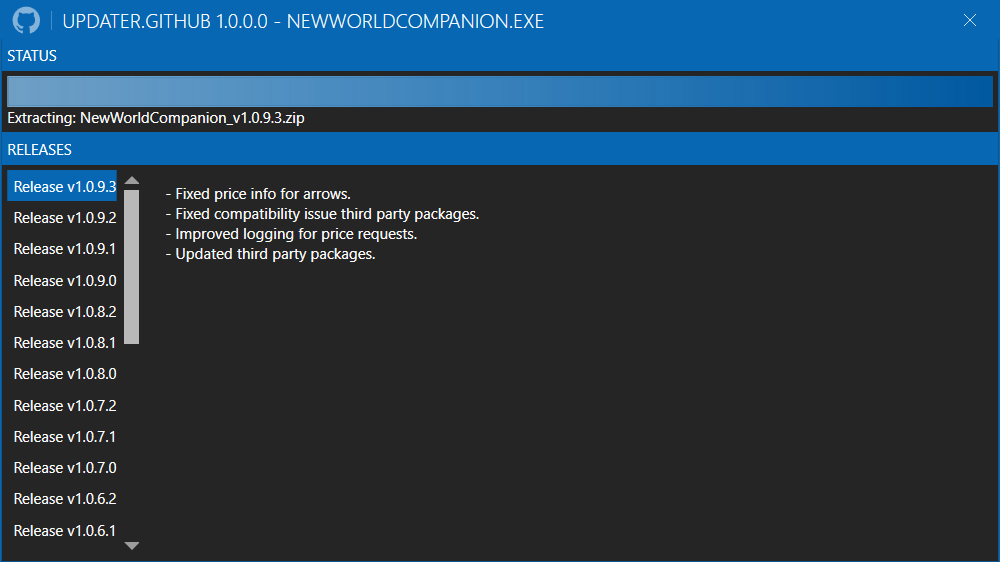Select Release v1.0.9.2 in the list

(x=62, y=218)
